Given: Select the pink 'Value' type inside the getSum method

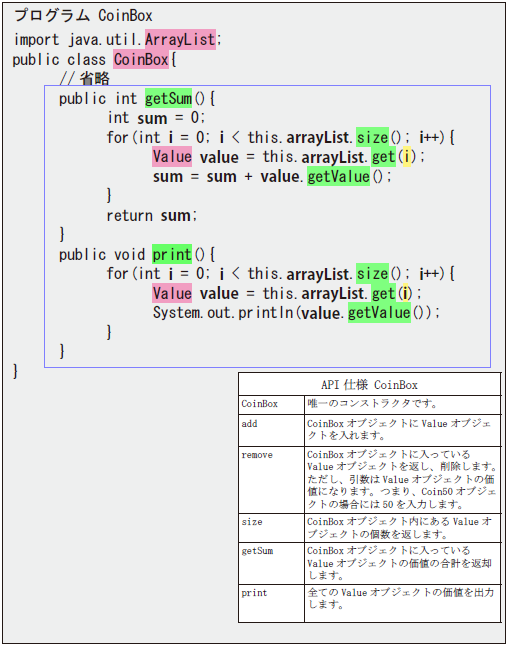Looking at the screenshot, I should [x=172, y=157].
